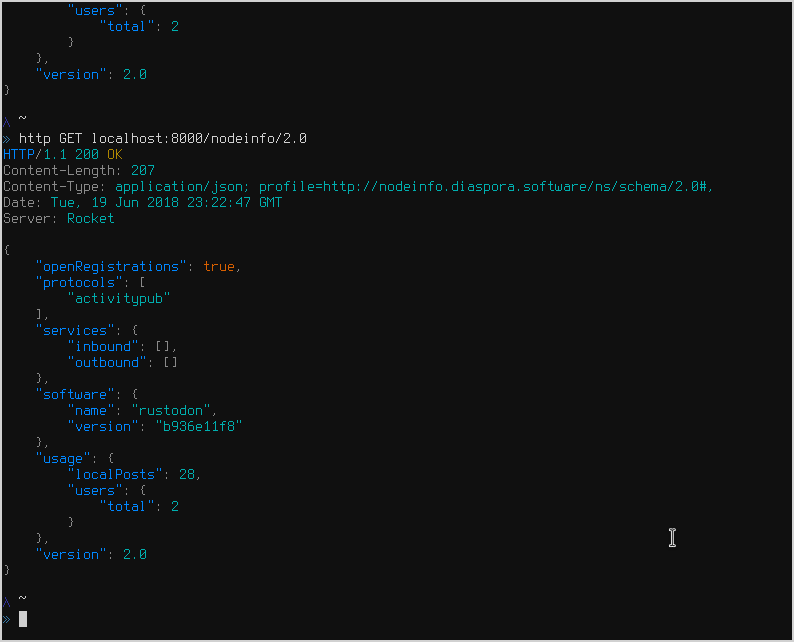
Task: Click the 'inbound' key
Action: pos(103,347)
